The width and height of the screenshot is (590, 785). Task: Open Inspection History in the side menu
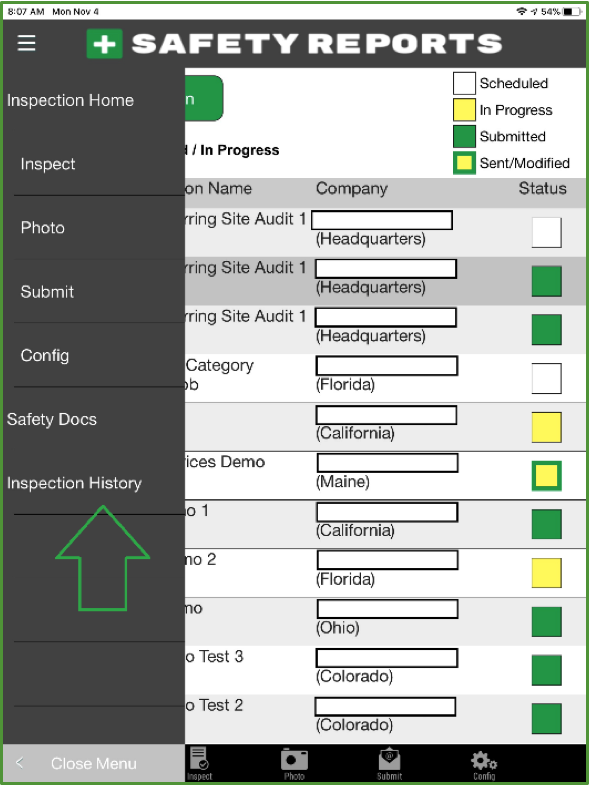pos(74,483)
